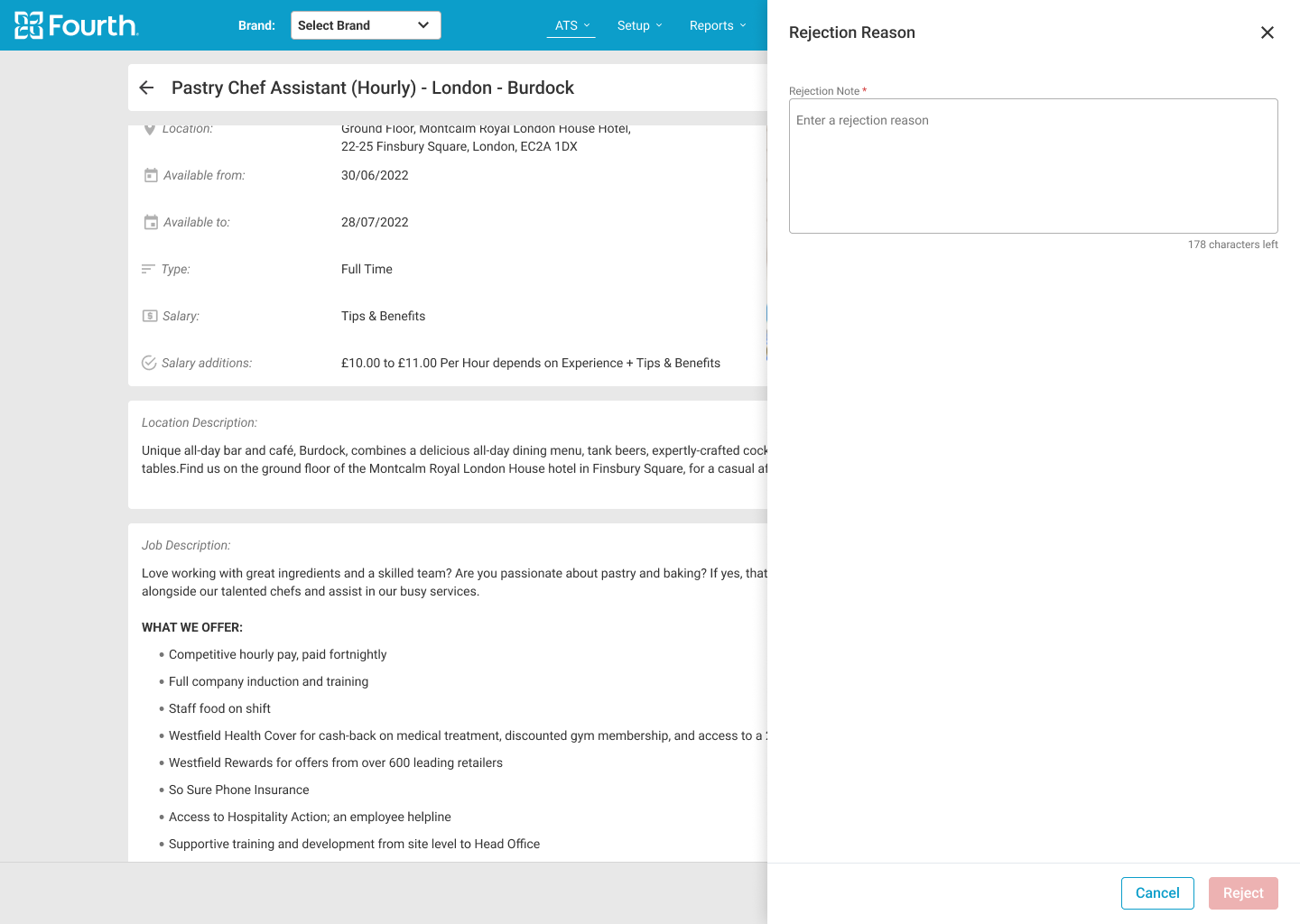Click the Fourth wordmark in the header
The width and height of the screenshot is (1300, 924).
tap(95, 25)
